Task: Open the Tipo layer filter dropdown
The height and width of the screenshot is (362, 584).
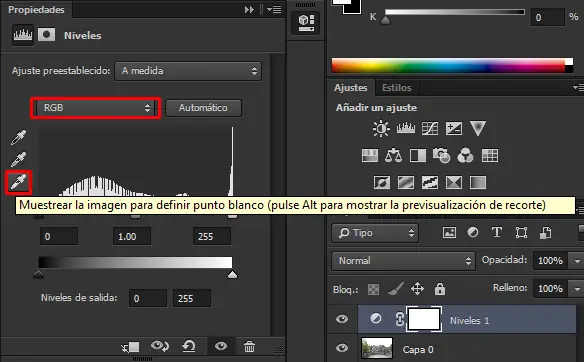Action: (x=375, y=233)
